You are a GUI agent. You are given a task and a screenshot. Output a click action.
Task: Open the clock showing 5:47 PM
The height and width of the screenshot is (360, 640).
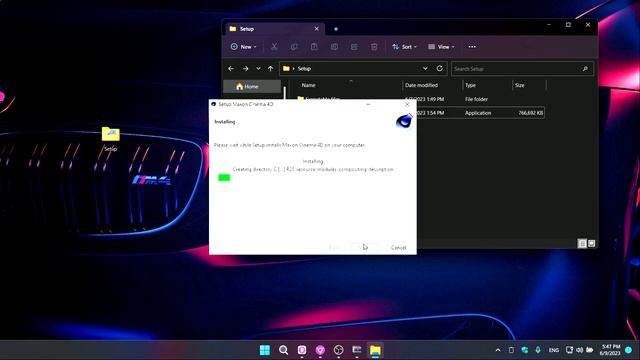tap(610, 350)
